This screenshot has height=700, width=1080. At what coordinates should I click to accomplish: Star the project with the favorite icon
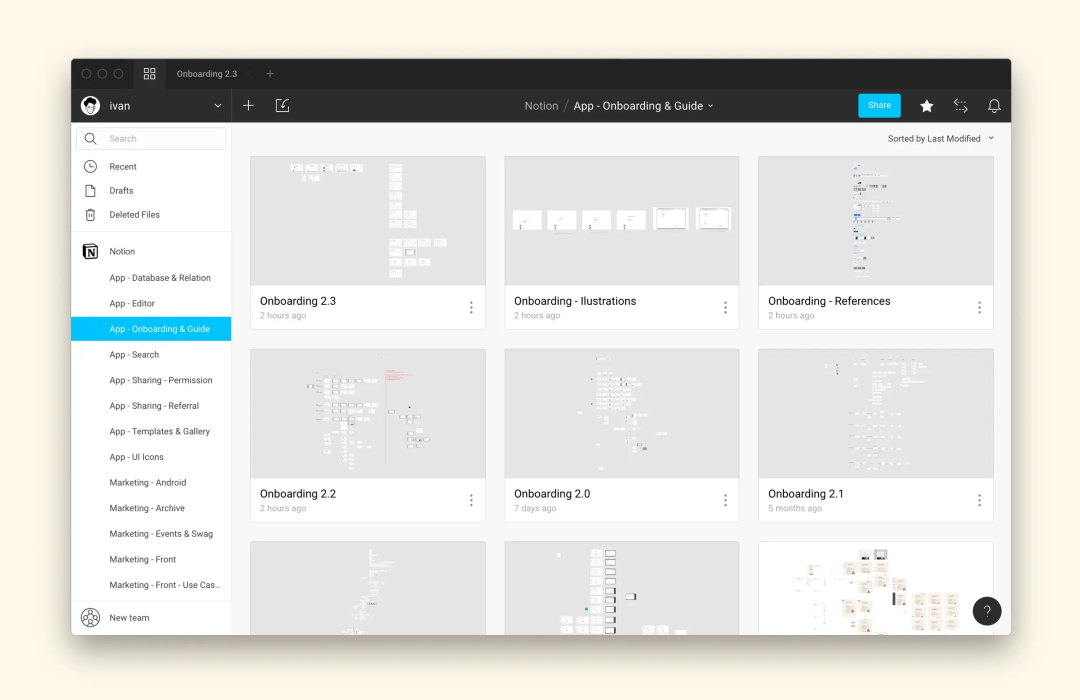point(926,105)
